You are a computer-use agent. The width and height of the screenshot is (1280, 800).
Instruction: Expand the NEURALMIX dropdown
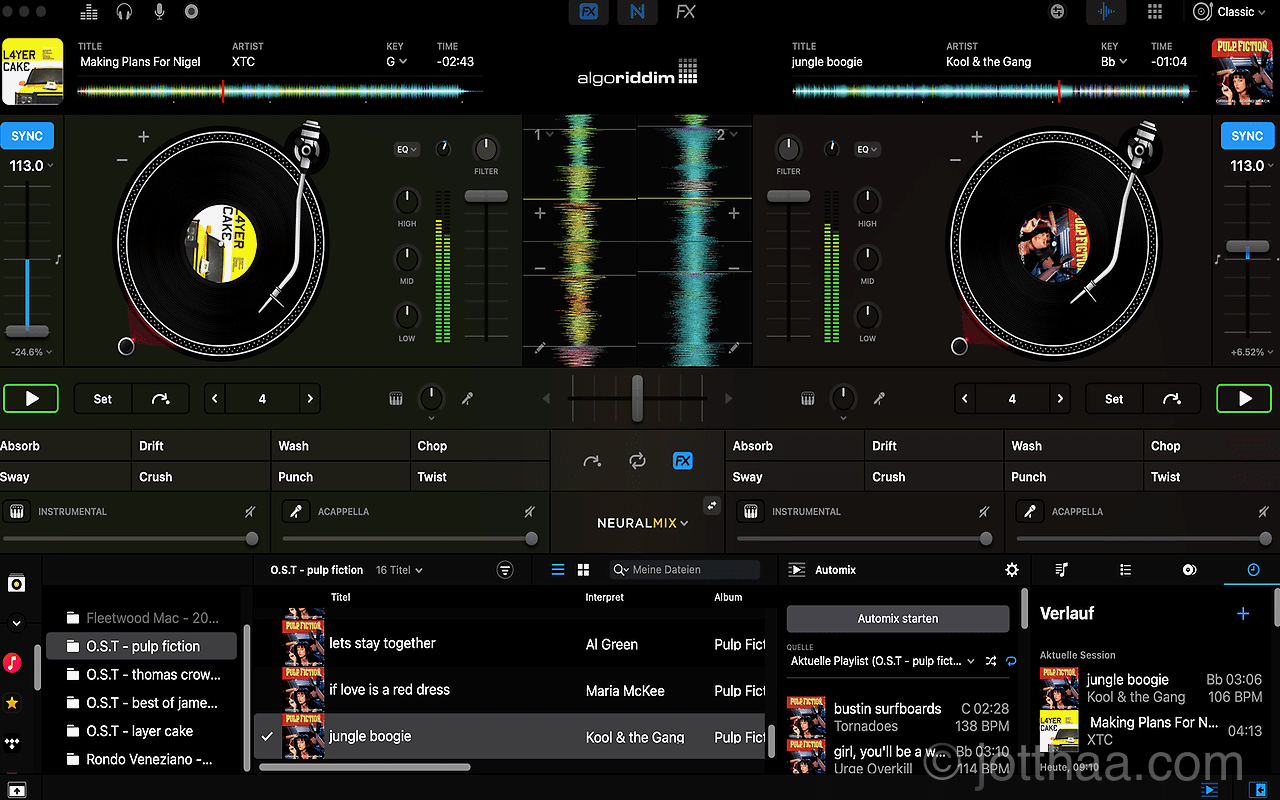tap(643, 523)
